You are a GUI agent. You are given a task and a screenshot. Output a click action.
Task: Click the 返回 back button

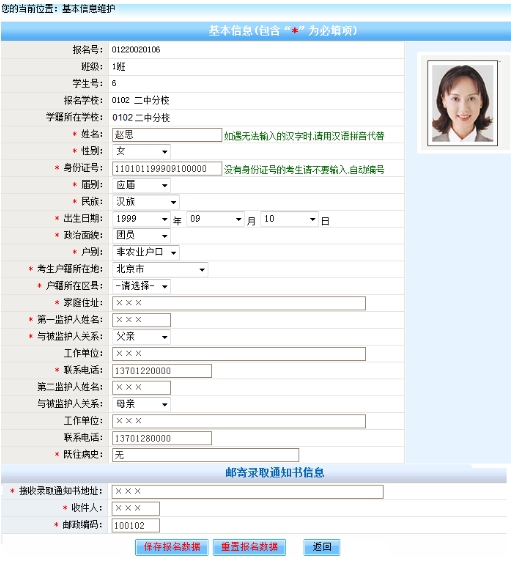(322, 547)
